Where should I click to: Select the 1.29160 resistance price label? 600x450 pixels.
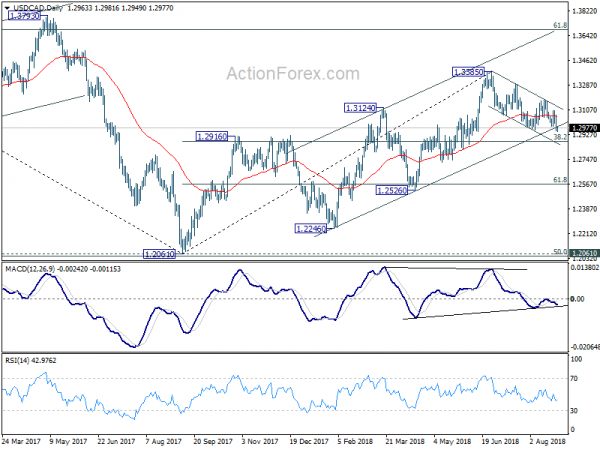212,136
